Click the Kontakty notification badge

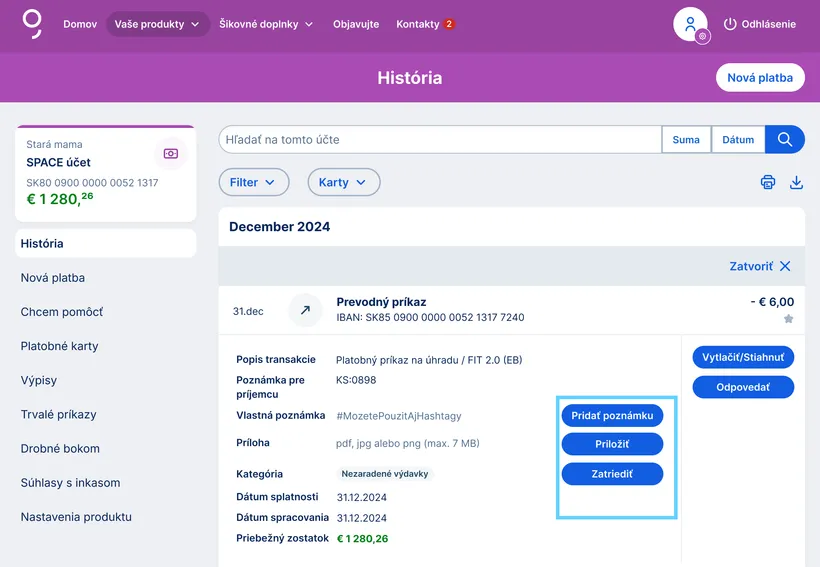[x=449, y=24]
